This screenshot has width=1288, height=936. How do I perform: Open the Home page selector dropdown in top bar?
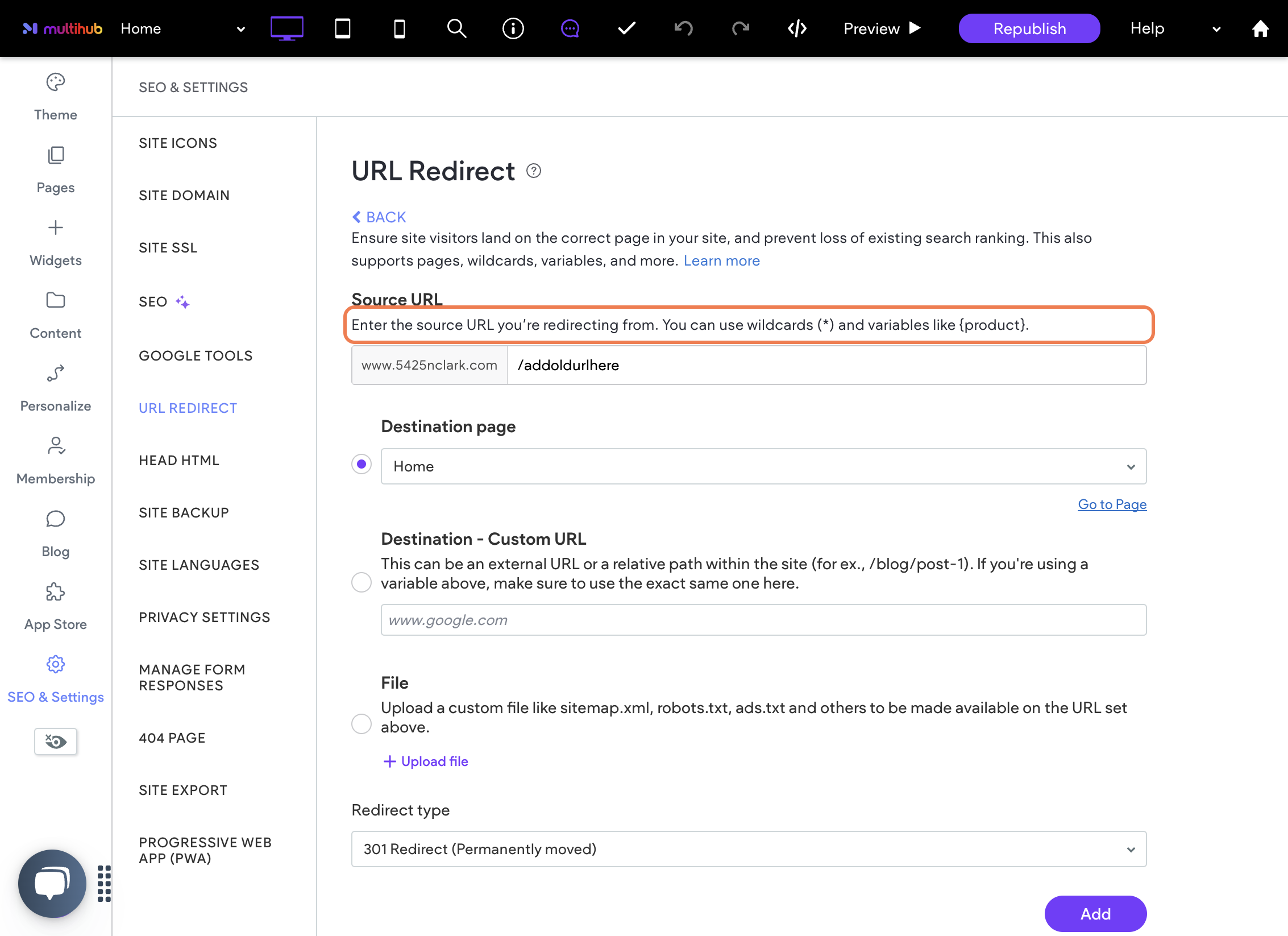point(183,28)
